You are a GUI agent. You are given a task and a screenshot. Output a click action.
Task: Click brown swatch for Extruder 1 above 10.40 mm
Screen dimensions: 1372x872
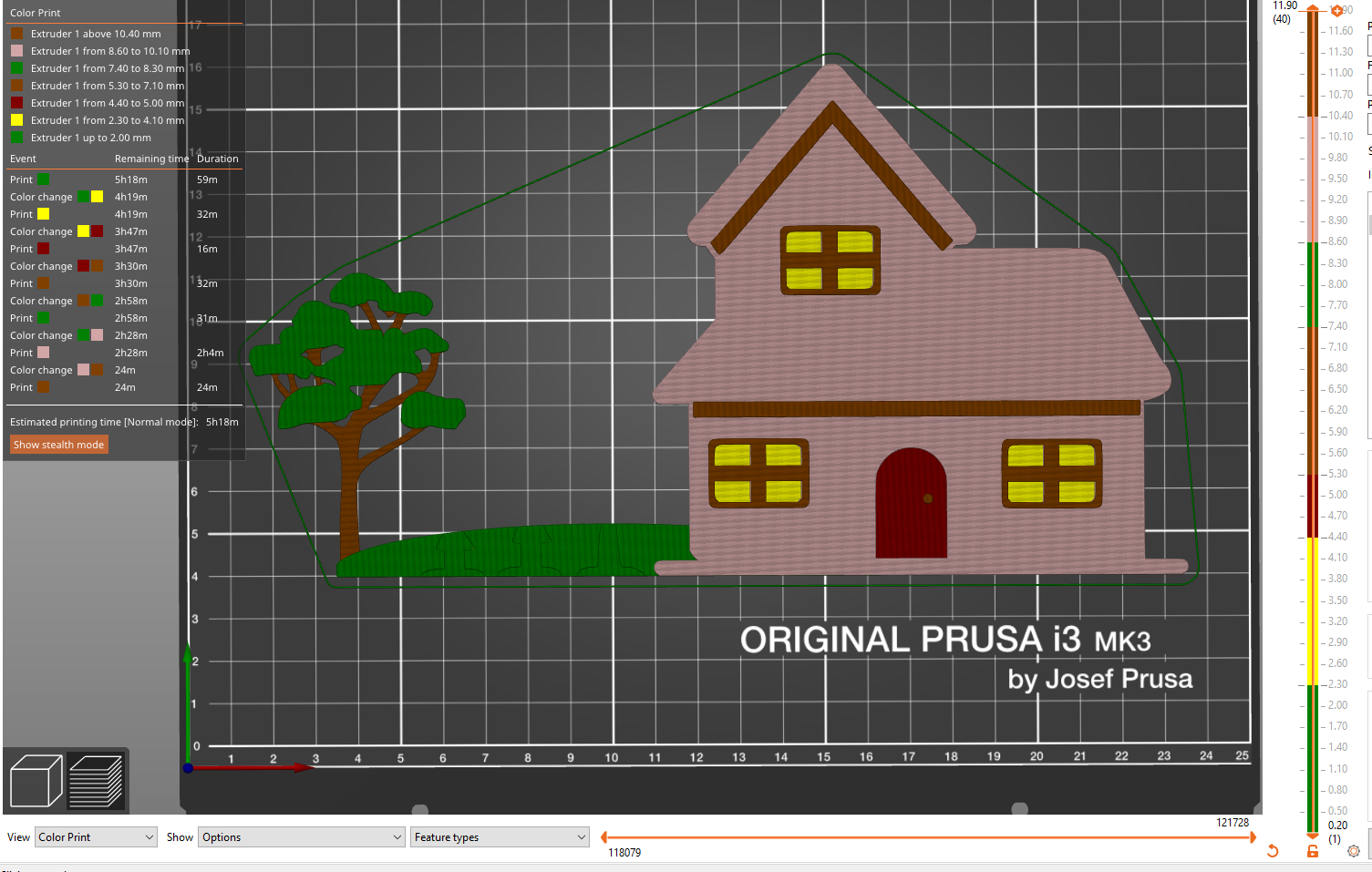click(16, 34)
